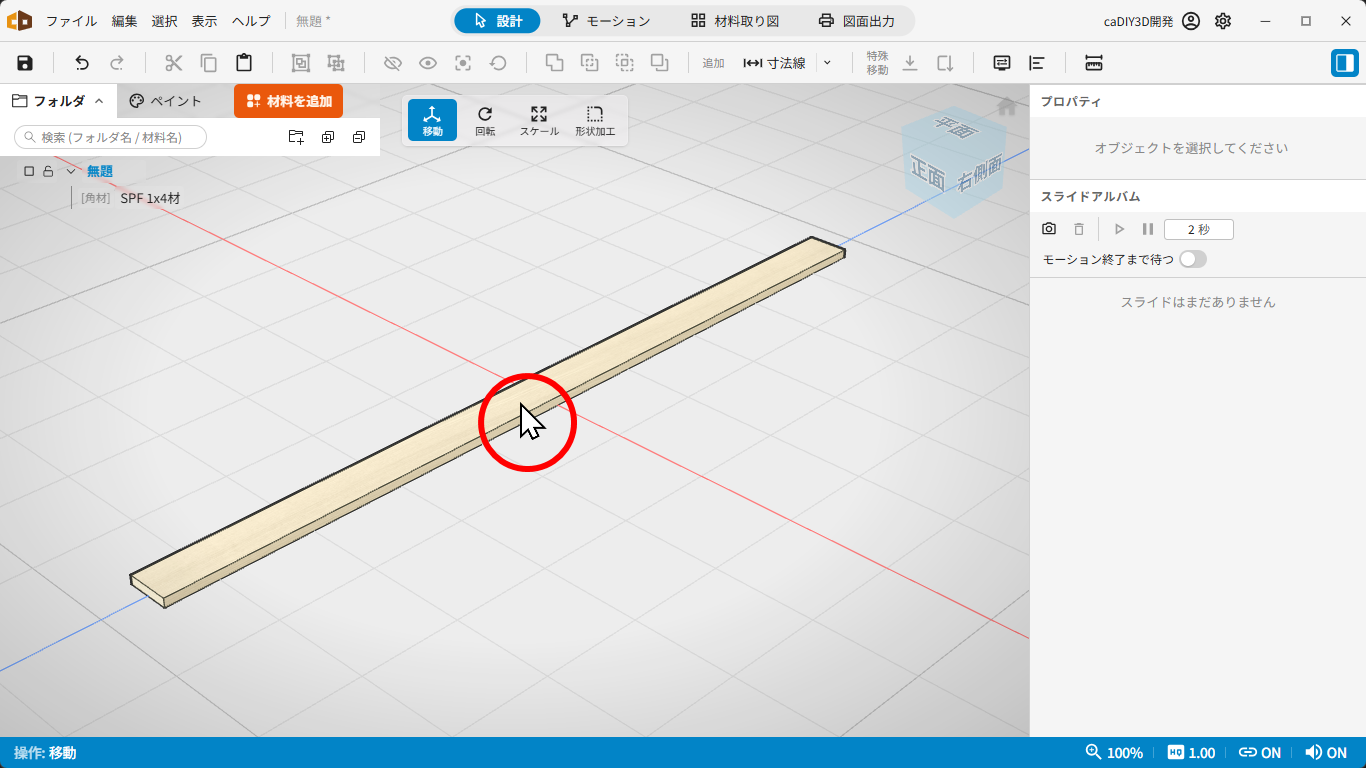The height and width of the screenshot is (768, 1366).
Task: Toggle the checkbox beside 無題 folder
Action: (29, 171)
